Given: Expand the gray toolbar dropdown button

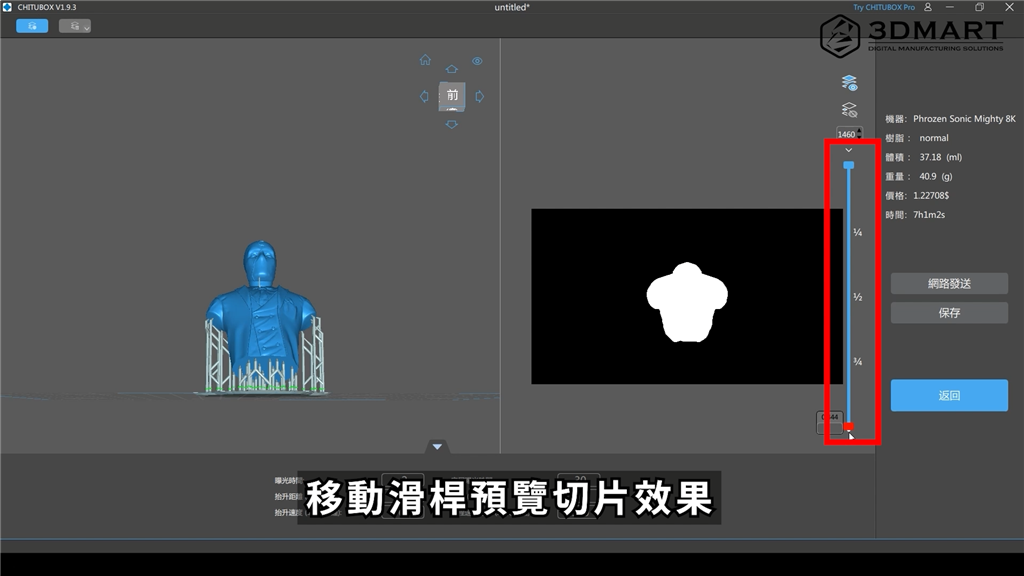Looking at the screenshot, I should [75, 26].
